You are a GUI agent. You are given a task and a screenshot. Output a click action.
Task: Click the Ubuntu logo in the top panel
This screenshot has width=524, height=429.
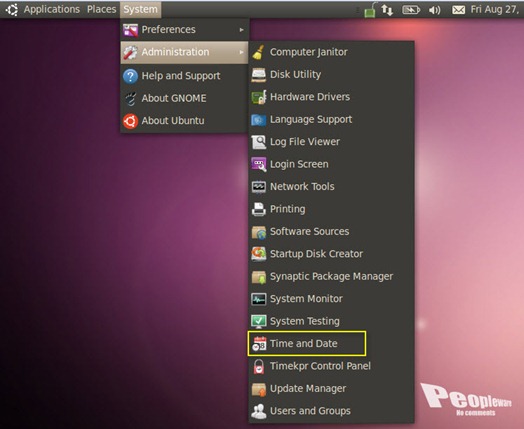click(x=12, y=9)
